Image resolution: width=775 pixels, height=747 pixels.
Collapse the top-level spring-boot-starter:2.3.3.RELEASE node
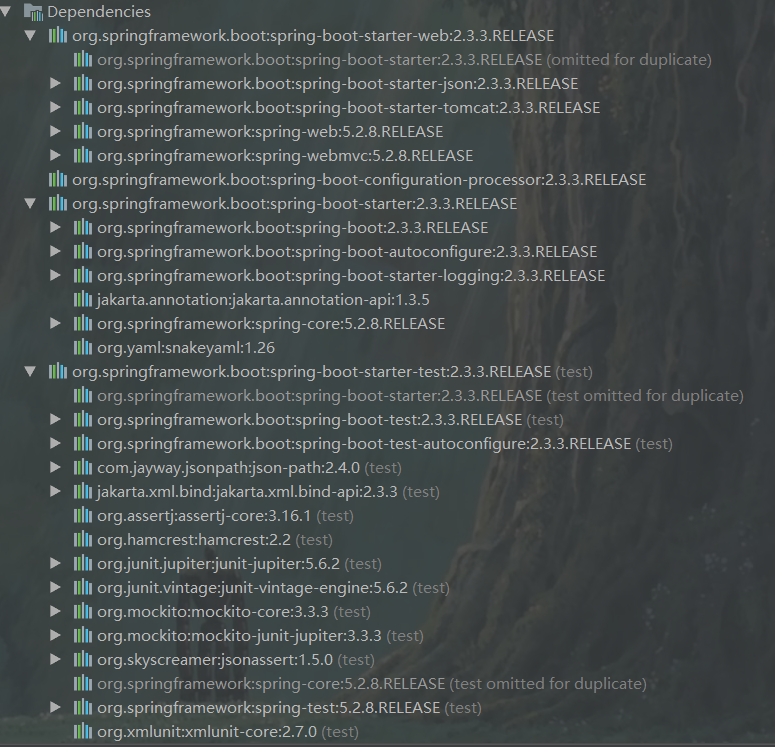click(x=30, y=204)
